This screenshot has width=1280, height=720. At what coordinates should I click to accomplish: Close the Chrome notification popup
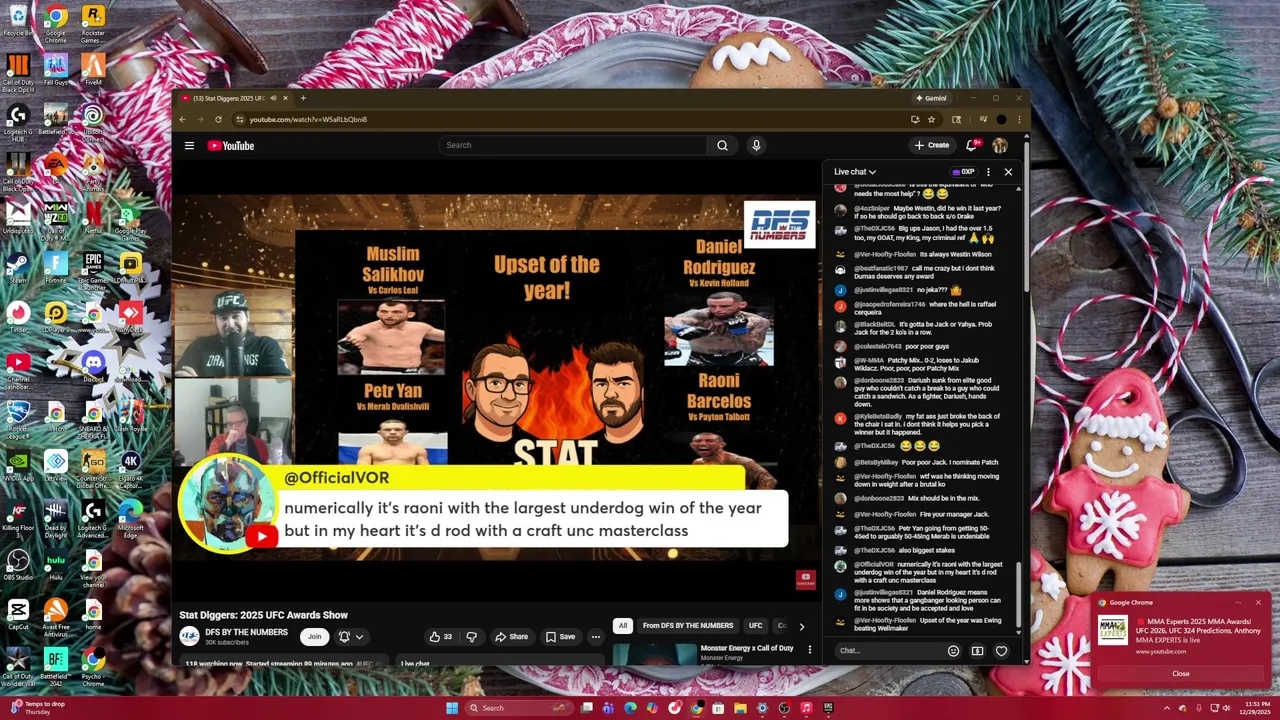tap(1181, 674)
